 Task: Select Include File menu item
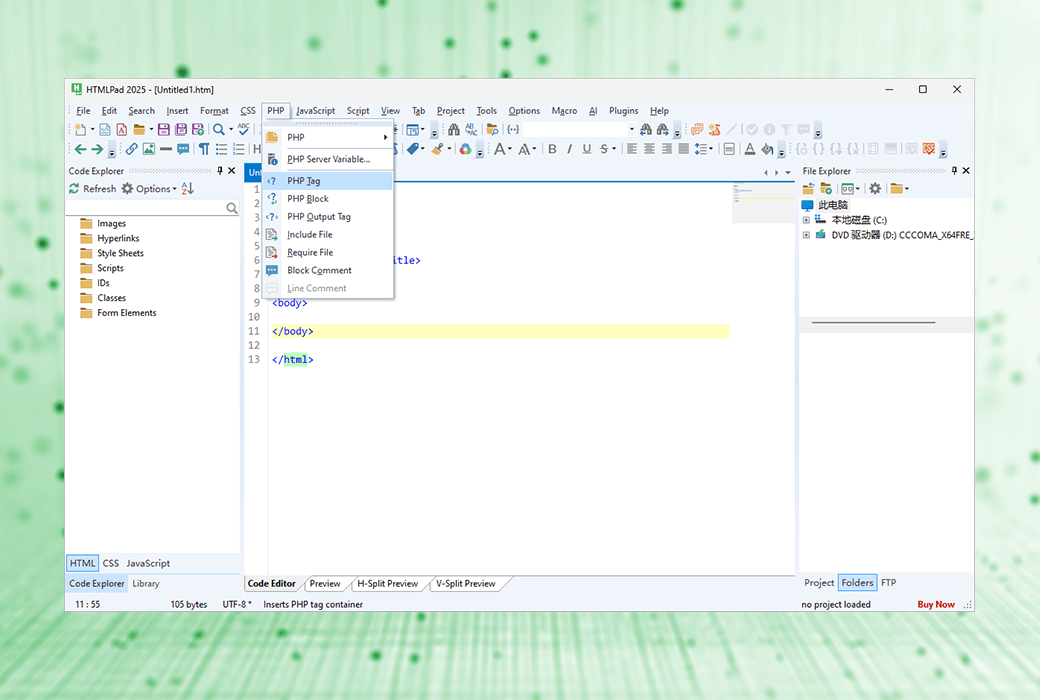(x=328, y=234)
